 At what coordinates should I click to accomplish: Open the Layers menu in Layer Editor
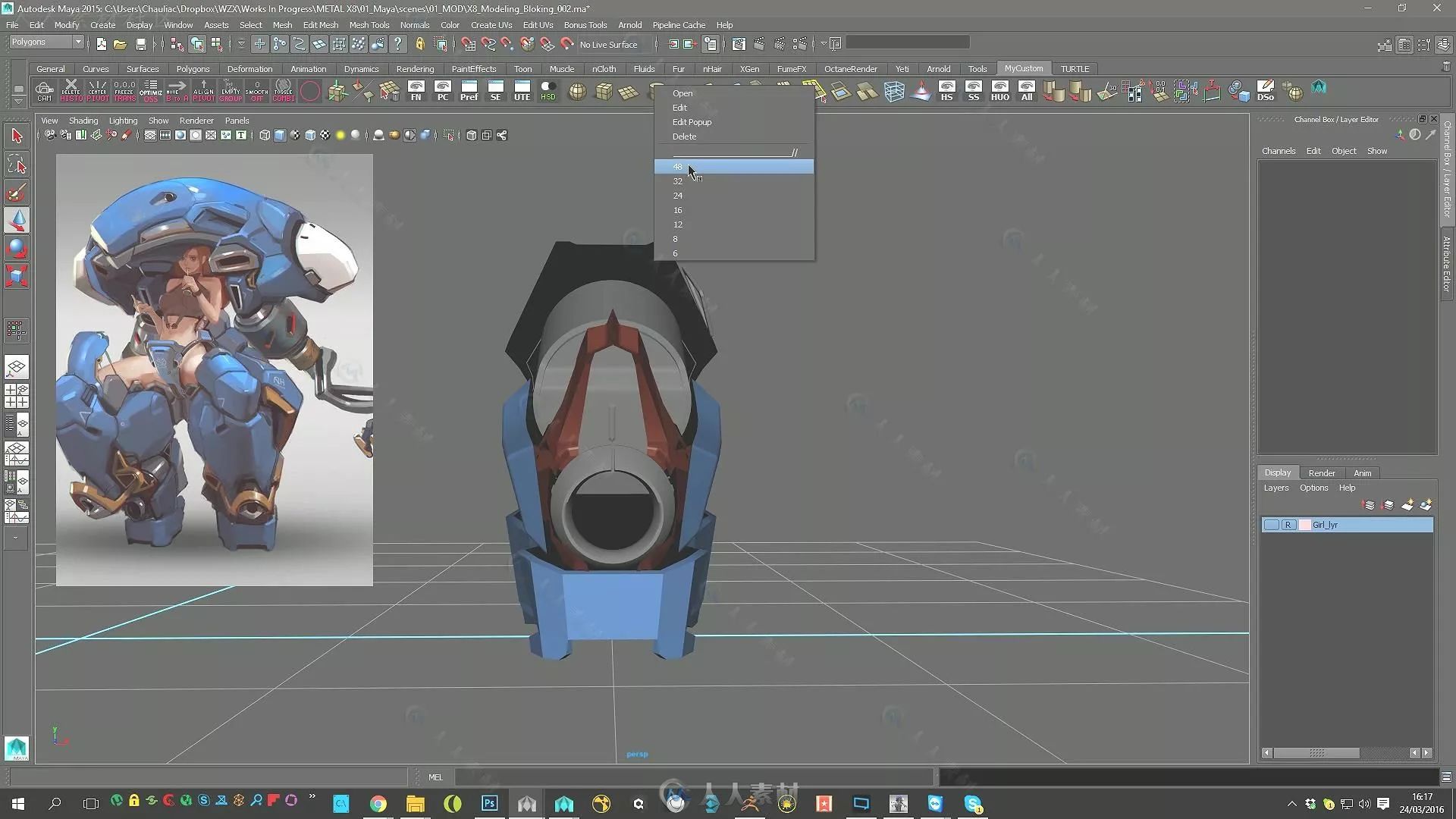point(1276,488)
